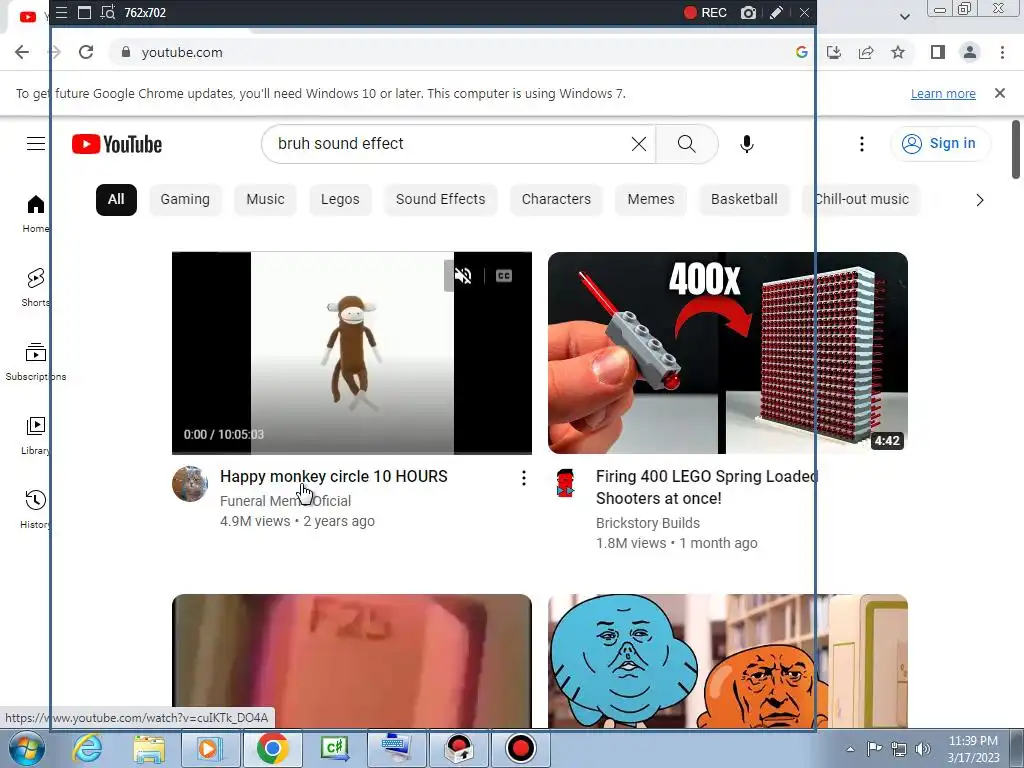Click the magnifier search button
Image resolution: width=1024 pixels, height=768 pixels.
click(x=686, y=144)
